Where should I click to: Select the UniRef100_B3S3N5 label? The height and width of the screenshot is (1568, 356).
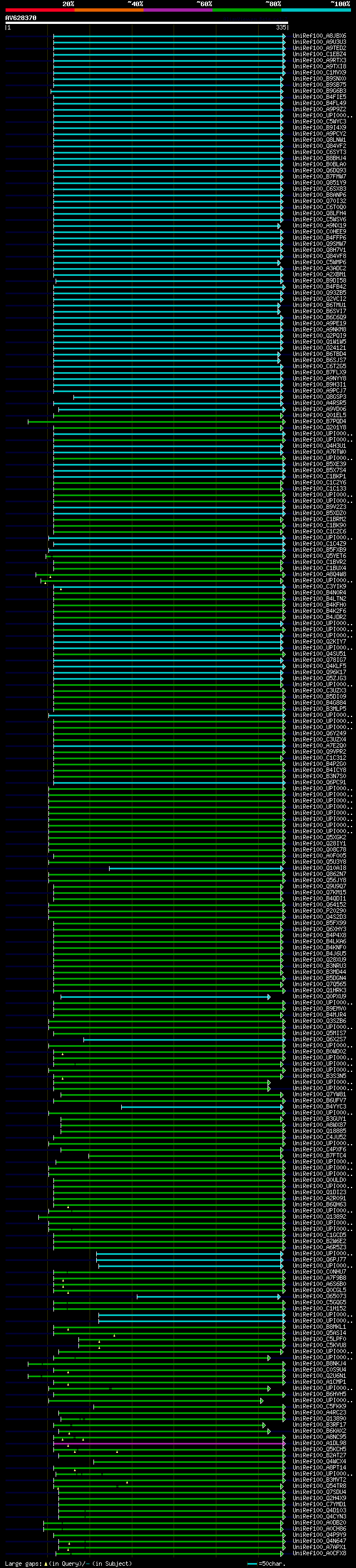click(x=319, y=1076)
